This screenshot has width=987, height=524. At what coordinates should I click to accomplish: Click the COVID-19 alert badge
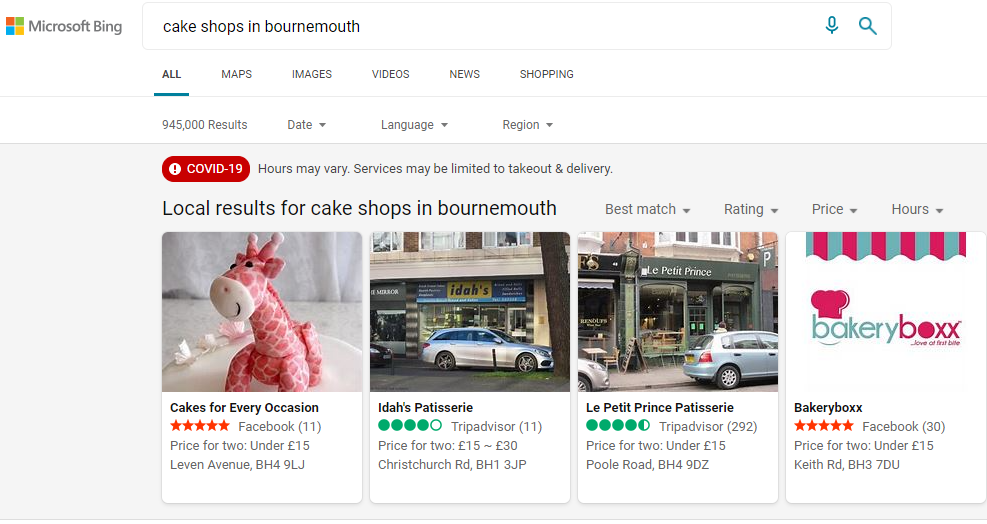coord(206,169)
